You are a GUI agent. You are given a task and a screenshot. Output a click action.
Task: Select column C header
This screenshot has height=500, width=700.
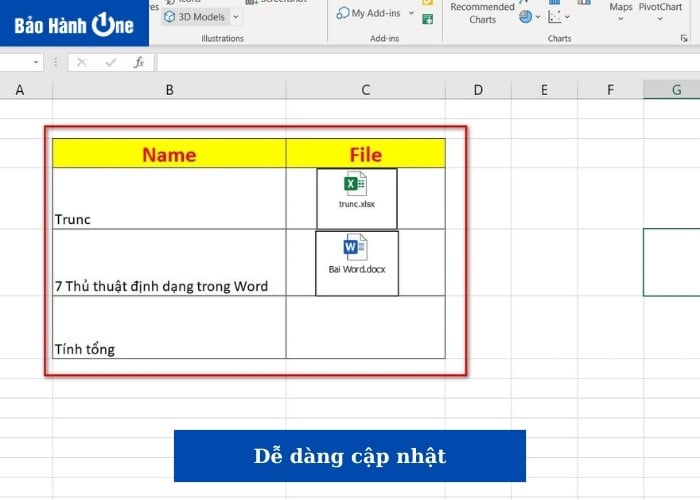(x=366, y=90)
